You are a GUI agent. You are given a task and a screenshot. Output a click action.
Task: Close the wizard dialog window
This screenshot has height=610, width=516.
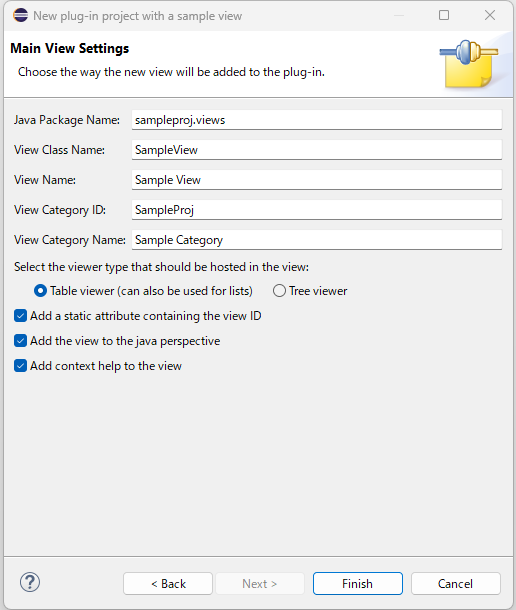490,15
